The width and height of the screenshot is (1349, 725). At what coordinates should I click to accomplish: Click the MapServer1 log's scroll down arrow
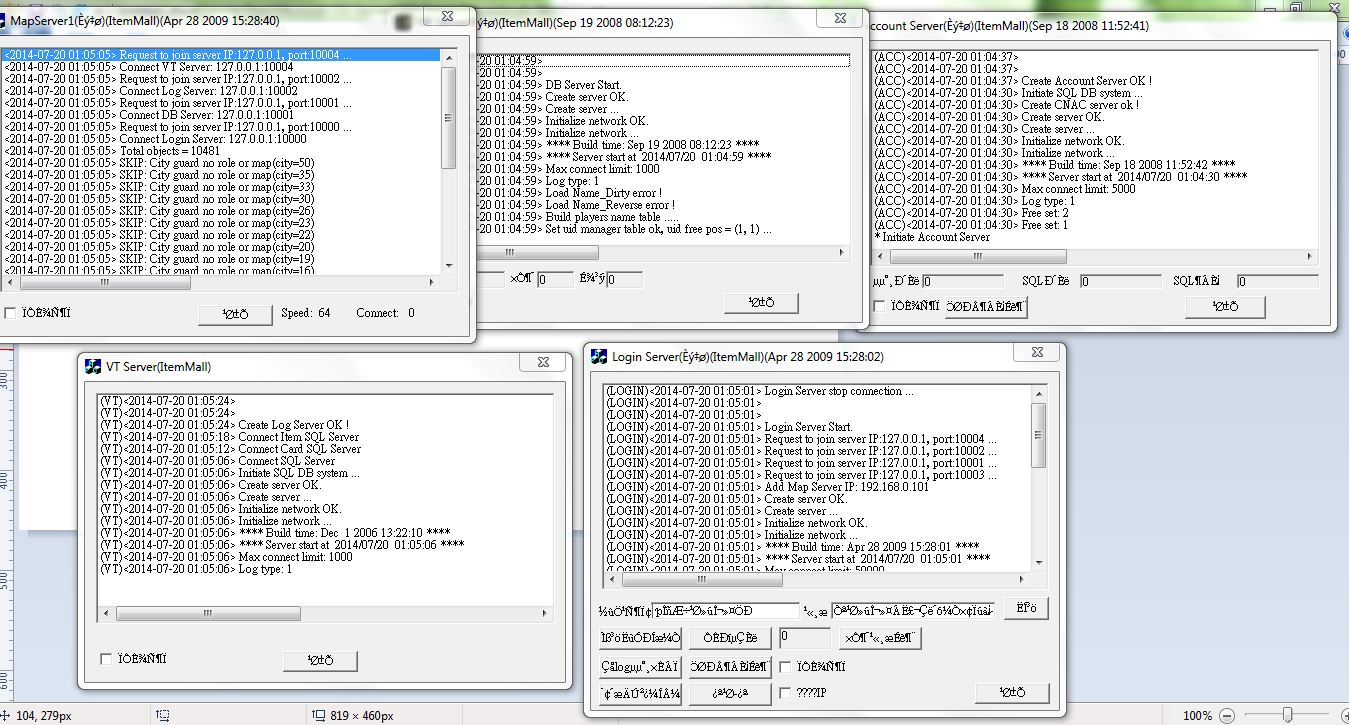448,266
